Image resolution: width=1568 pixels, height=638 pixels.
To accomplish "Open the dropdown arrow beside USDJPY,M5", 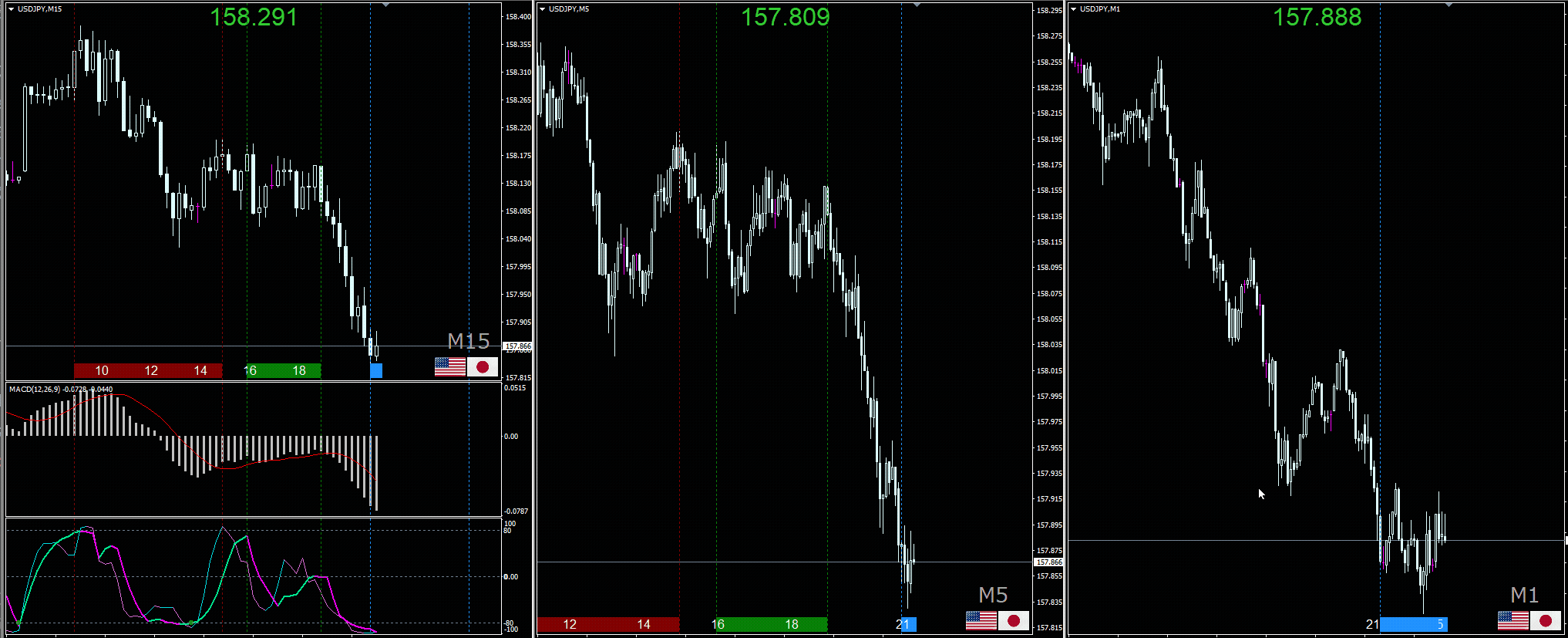I will pos(543,9).
